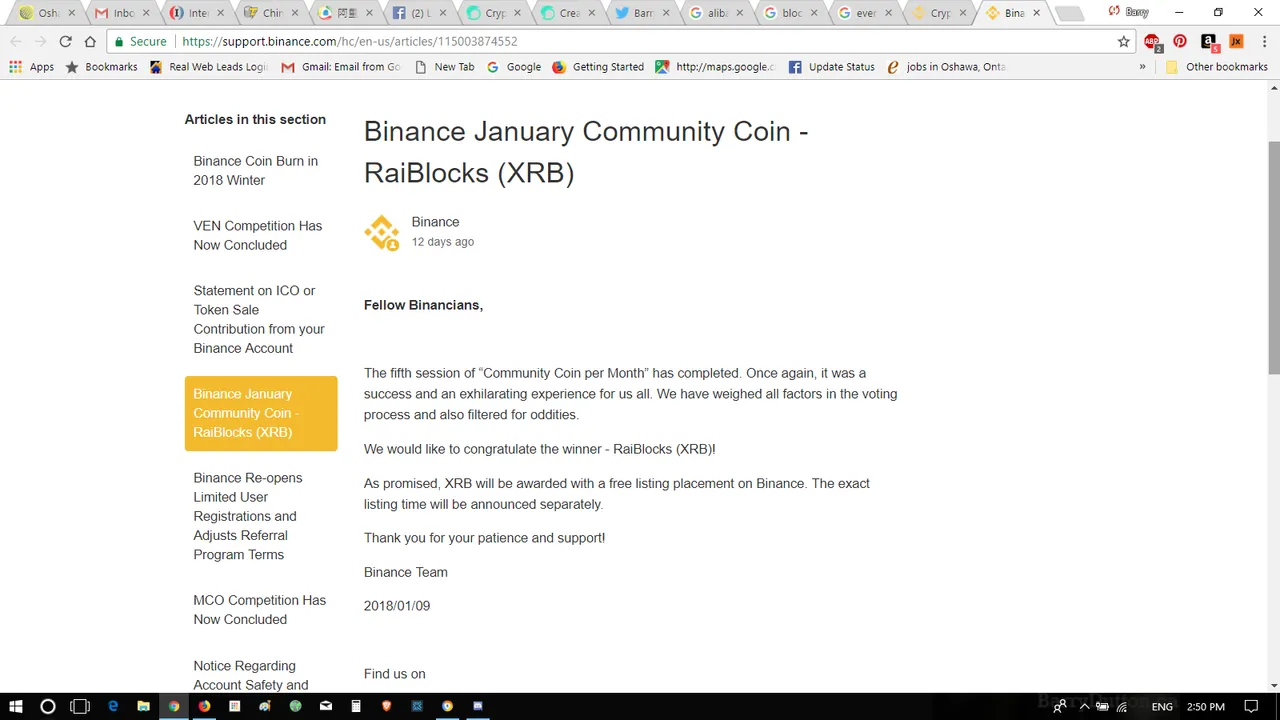Bookmark this page with the star icon

click(x=1124, y=41)
